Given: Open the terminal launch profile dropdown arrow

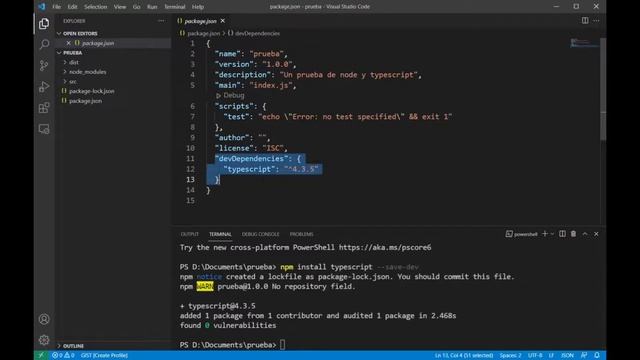Looking at the screenshot, I should (x=552, y=234).
